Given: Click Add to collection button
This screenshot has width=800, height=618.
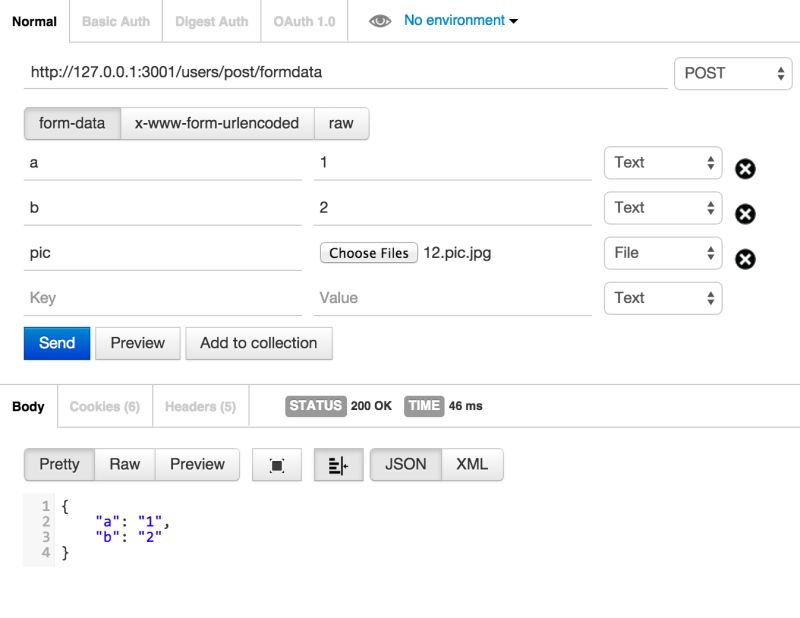Looking at the screenshot, I should tap(259, 343).
